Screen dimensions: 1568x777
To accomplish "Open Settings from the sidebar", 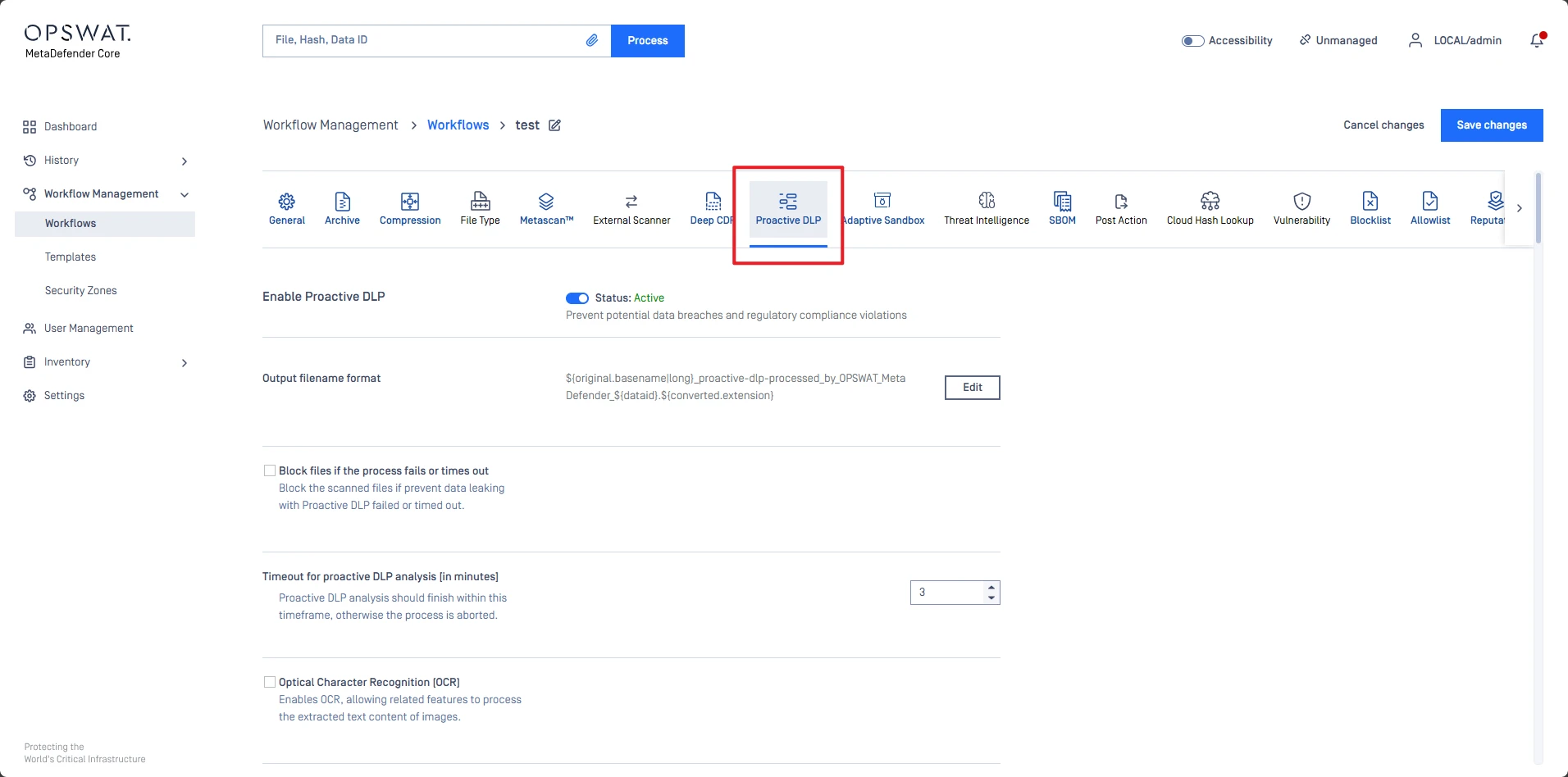I will pos(64,396).
